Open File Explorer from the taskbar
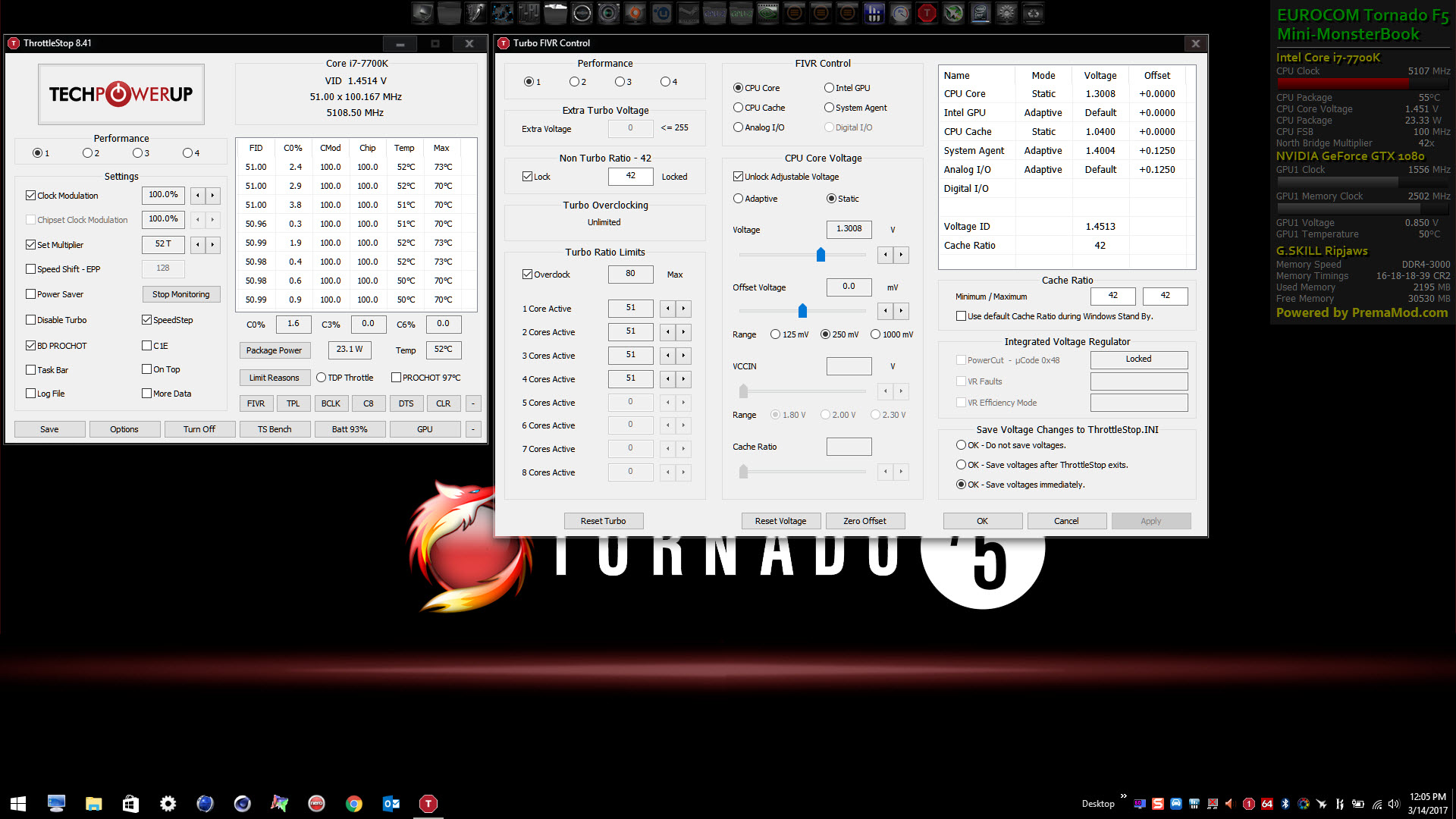Screen dimensions: 1456x819 tap(93, 803)
